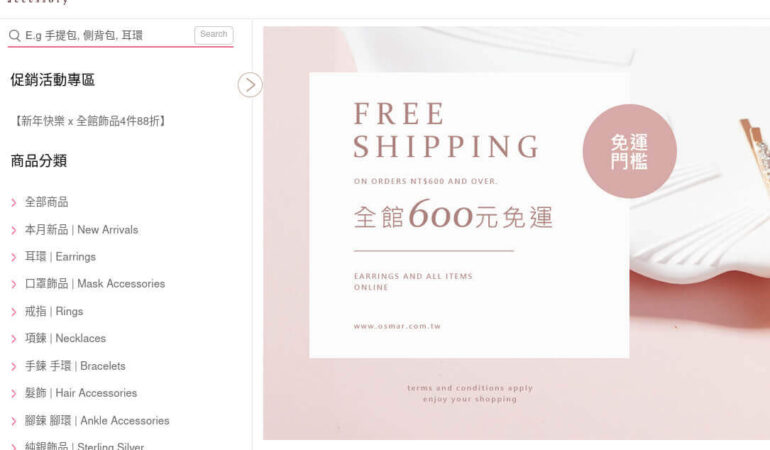Click the chevron beside Mask Accessories

[x=14, y=284]
